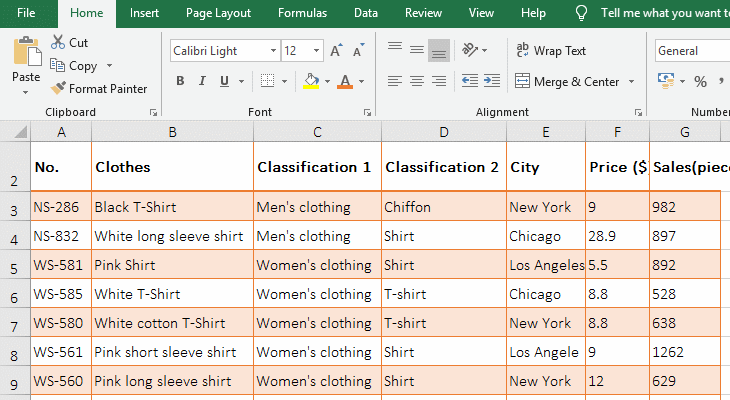Decrease font size with the smaller A icon
This screenshot has height=400, width=730.
pos(358,50)
